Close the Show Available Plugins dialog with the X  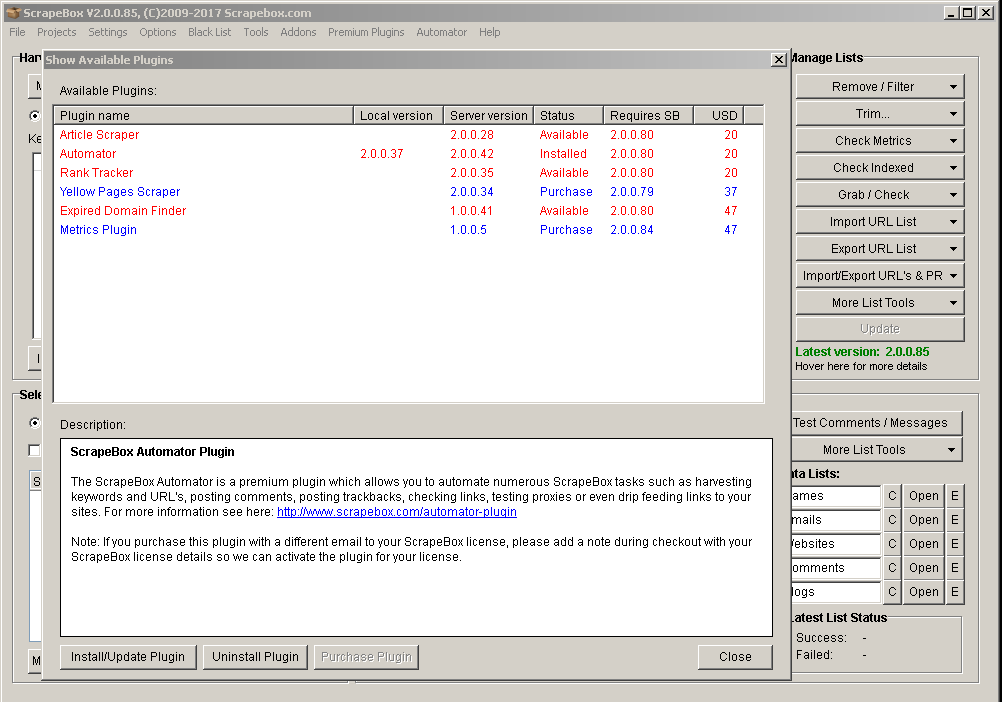[778, 59]
